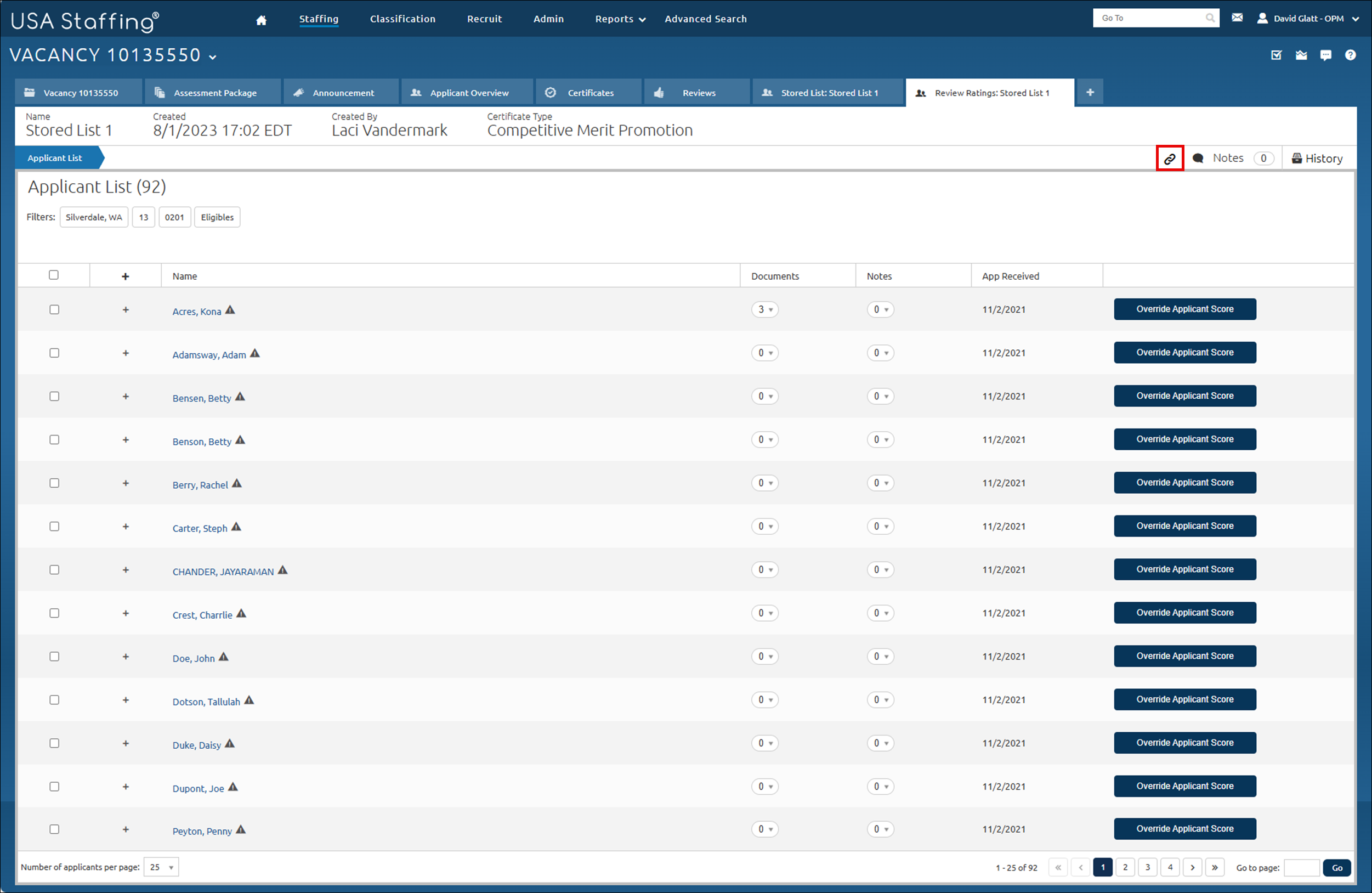The image size is (1372, 893).
Task: Click the warning triangle beside CHANDER, JAYARAMAN
Action: (282, 570)
